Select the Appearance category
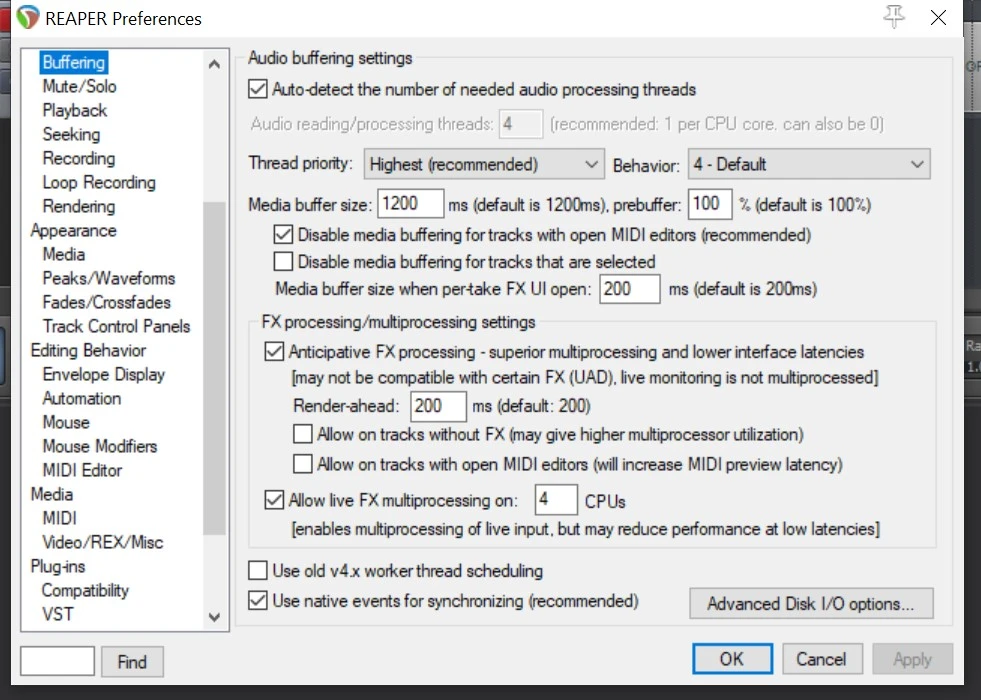This screenshot has height=700, width=981. point(73,231)
